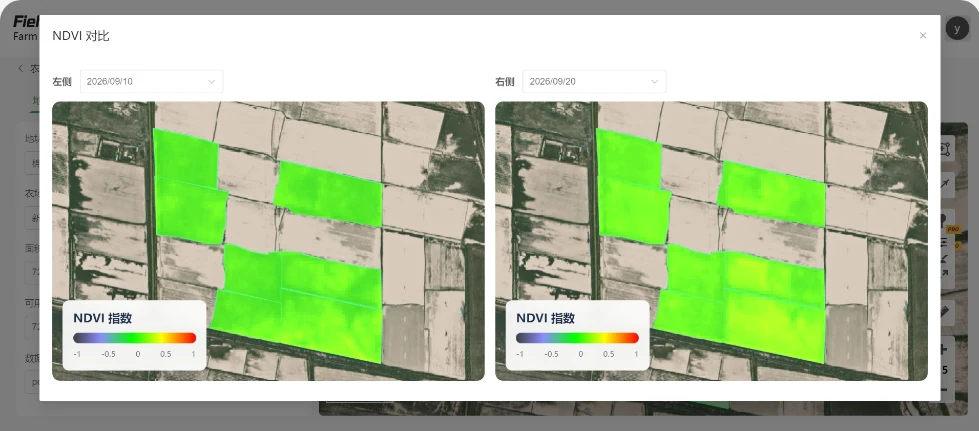Click the locate arrow icon in background map toolbar

(945, 184)
